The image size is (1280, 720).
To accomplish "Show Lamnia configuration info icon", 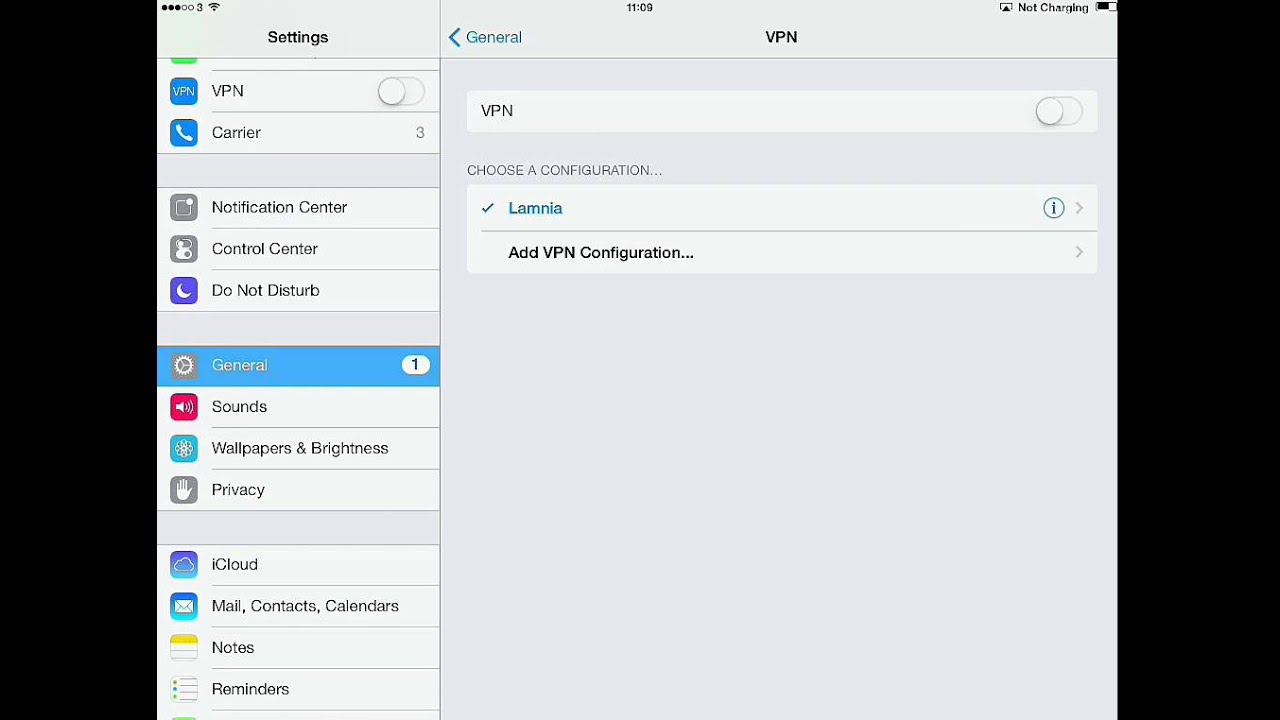I will [1053, 208].
